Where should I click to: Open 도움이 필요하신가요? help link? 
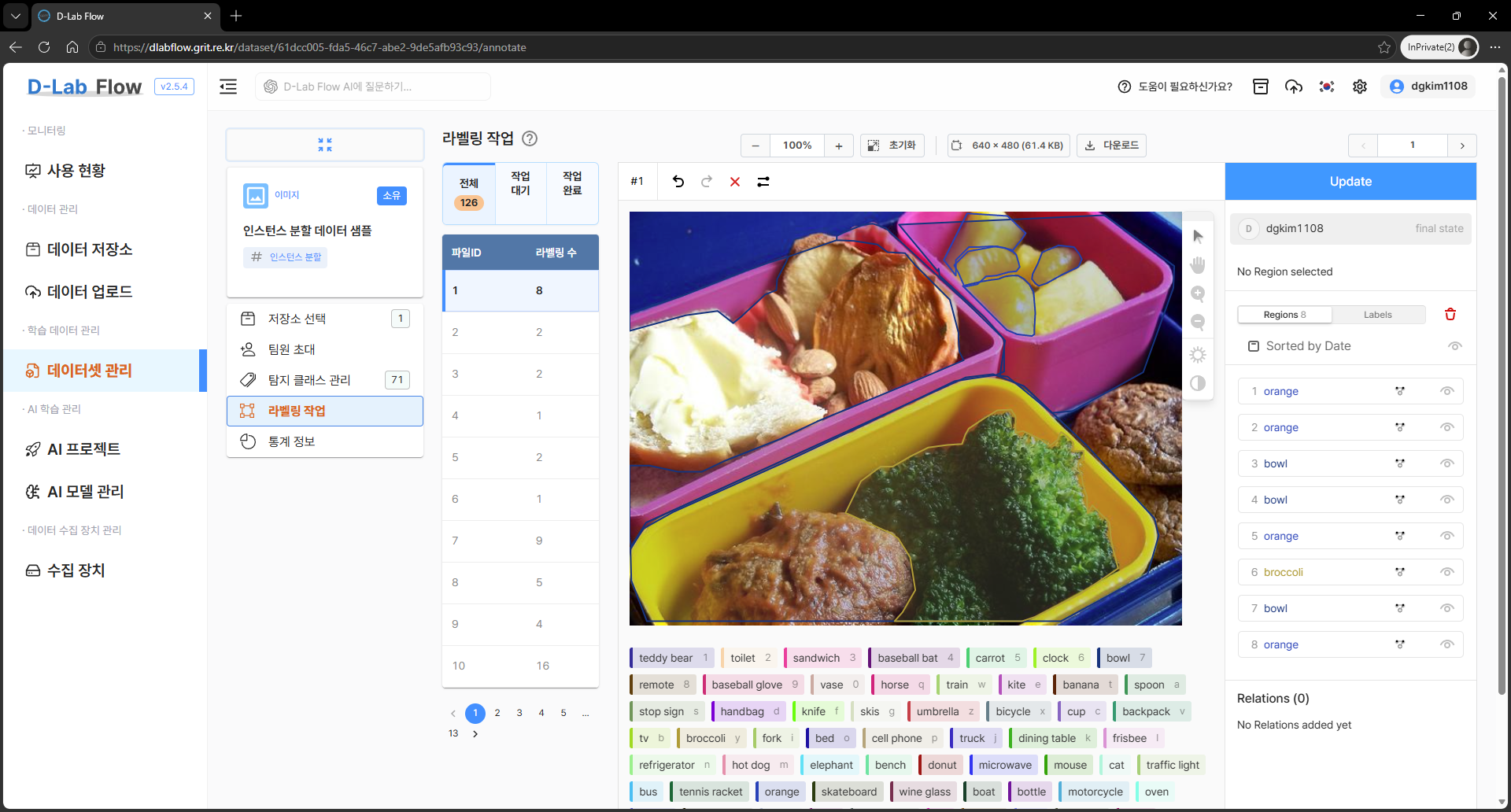[x=1175, y=87]
